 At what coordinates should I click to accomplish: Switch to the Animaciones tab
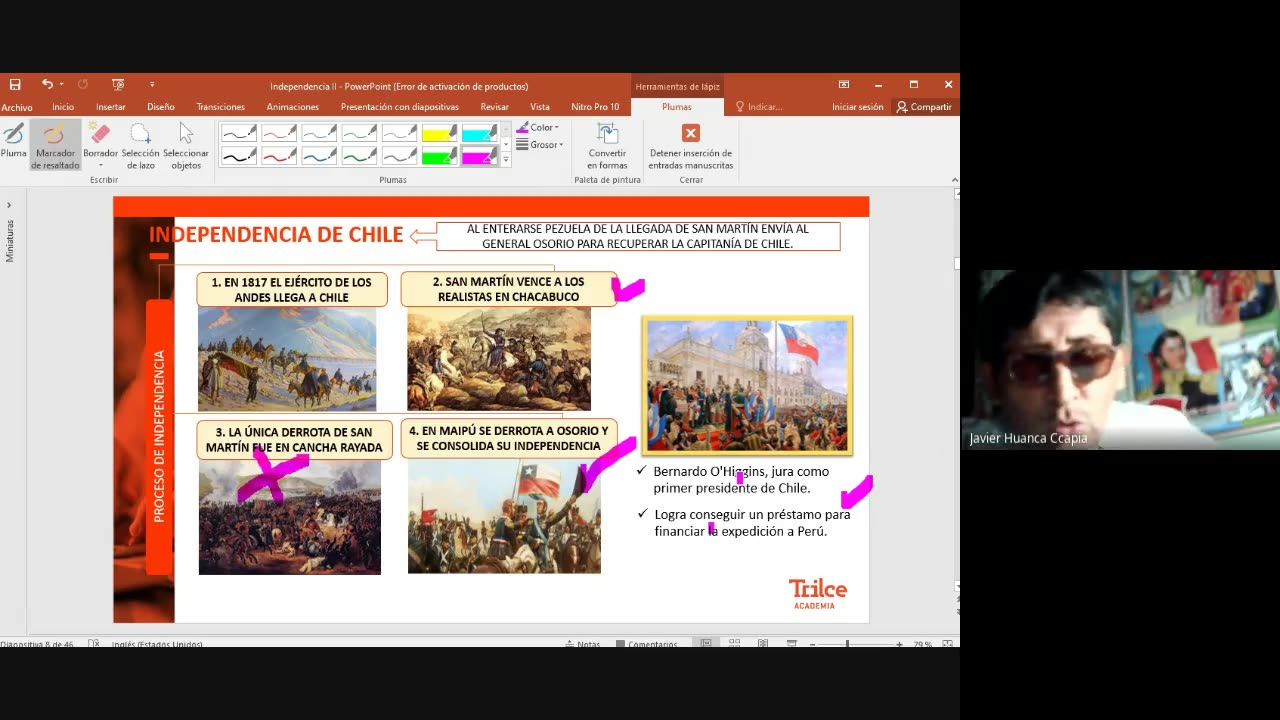(x=293, y=107)
